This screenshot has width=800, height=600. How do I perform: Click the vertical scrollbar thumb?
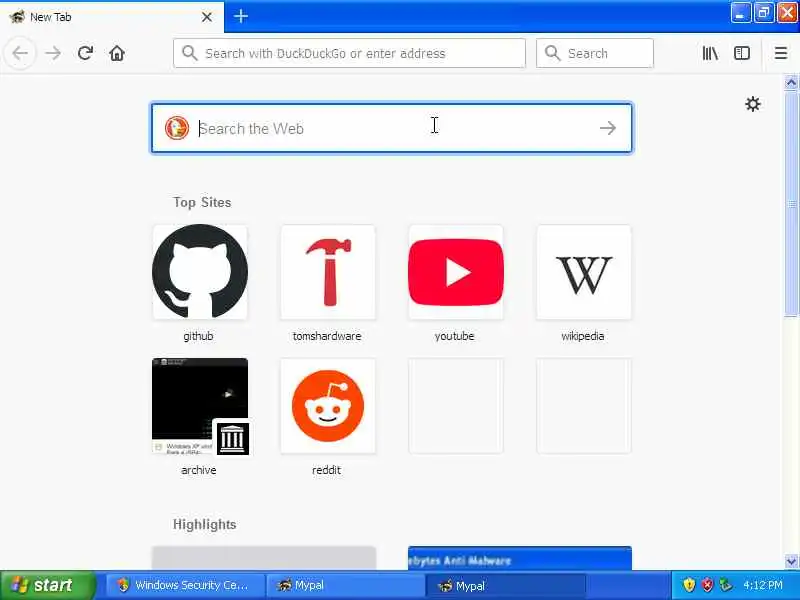coord(791,204)
